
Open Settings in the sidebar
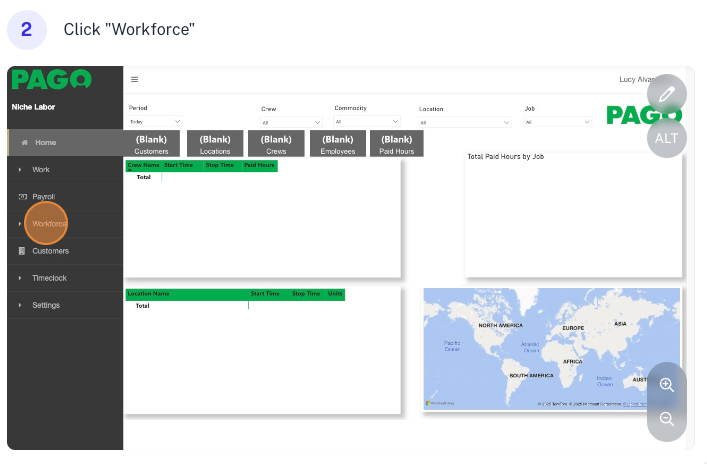pos(46,305)
